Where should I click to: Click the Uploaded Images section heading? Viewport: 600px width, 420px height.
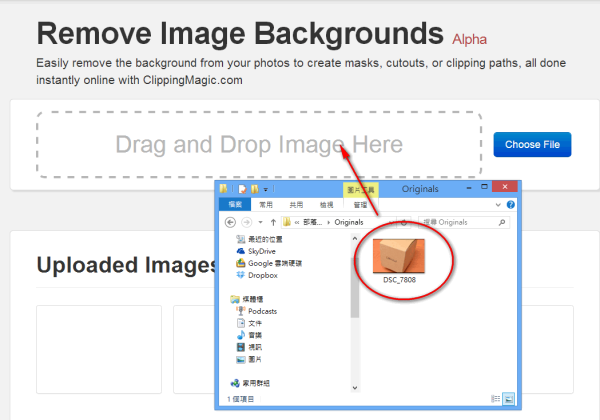tap(127, 265)
